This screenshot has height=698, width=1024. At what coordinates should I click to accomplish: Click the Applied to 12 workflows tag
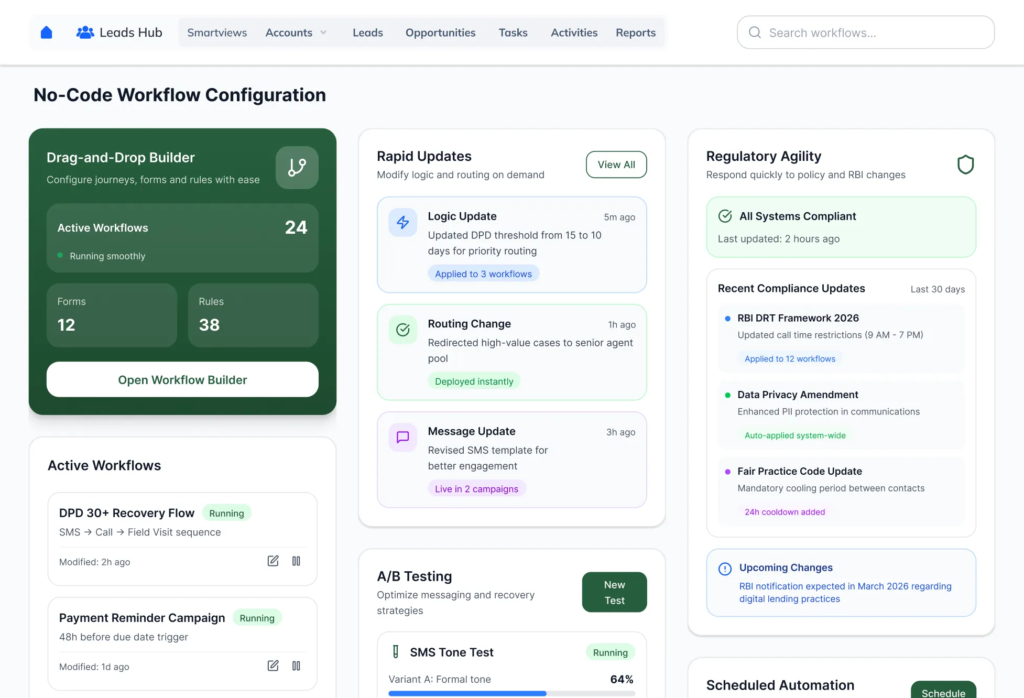[x=790, y=358]
